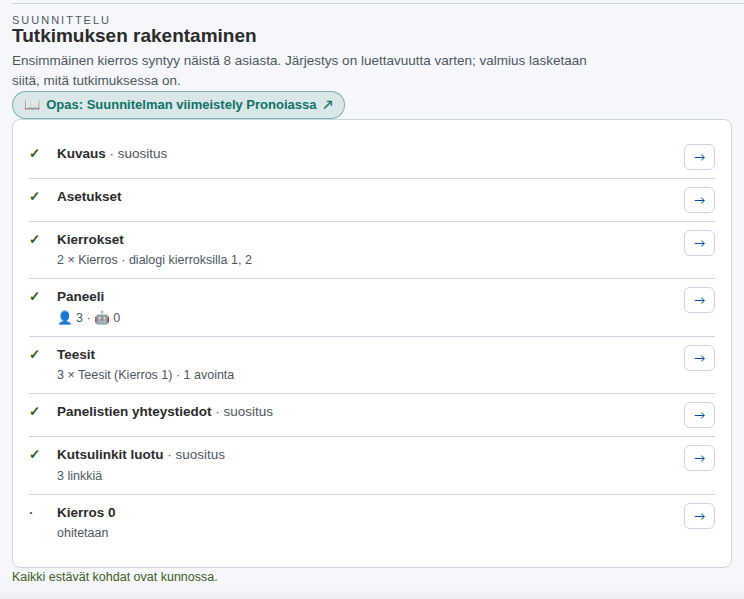The width and height of the screenshot is (744, 599).
Task: Click the checkmark next to Paneeli
Action: point(34,296)
